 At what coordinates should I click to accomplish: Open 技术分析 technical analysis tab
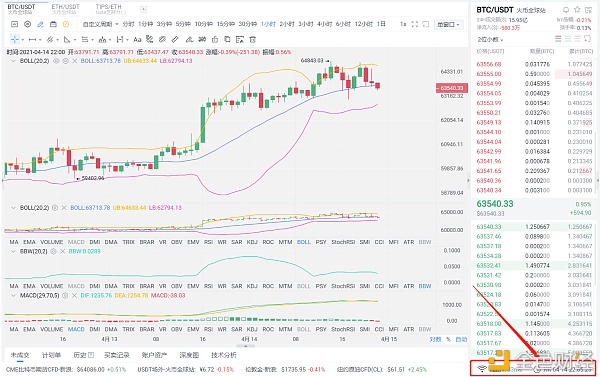point(224,355)
